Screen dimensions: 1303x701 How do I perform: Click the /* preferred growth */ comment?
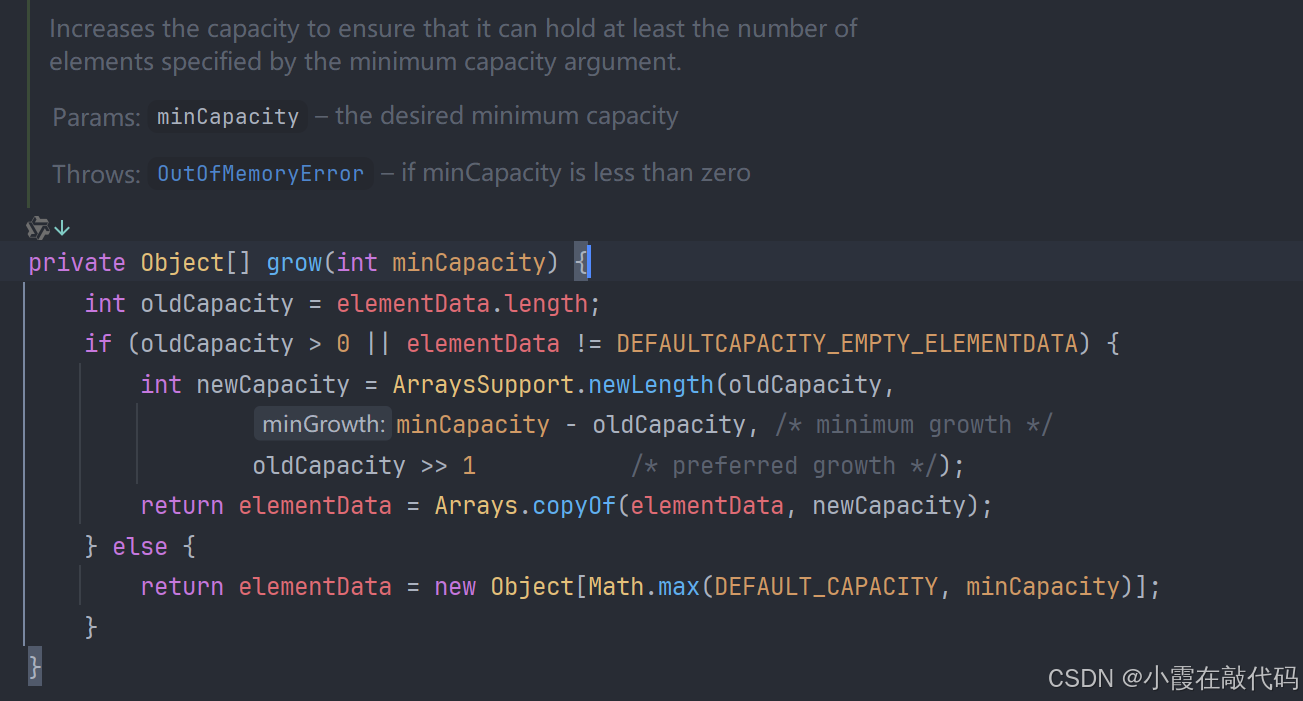tap(784, 466)
